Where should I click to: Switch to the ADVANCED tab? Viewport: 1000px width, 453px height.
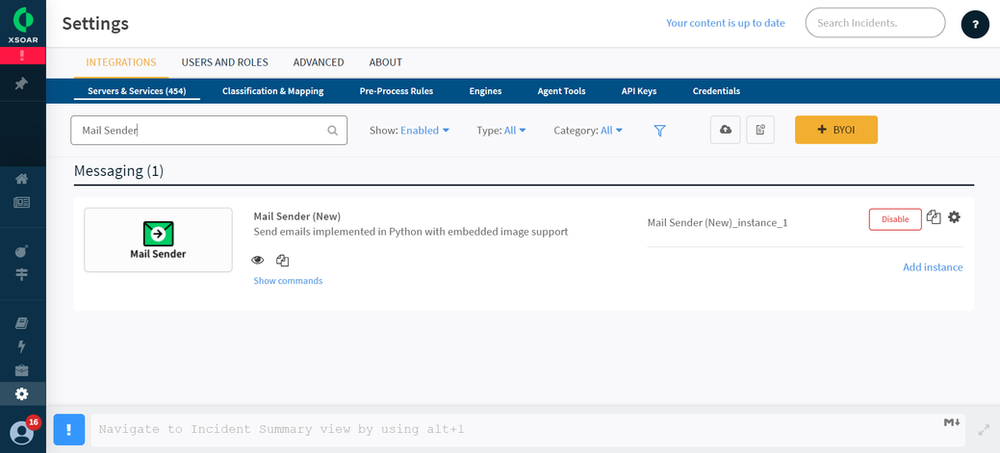tap(318, 63)
